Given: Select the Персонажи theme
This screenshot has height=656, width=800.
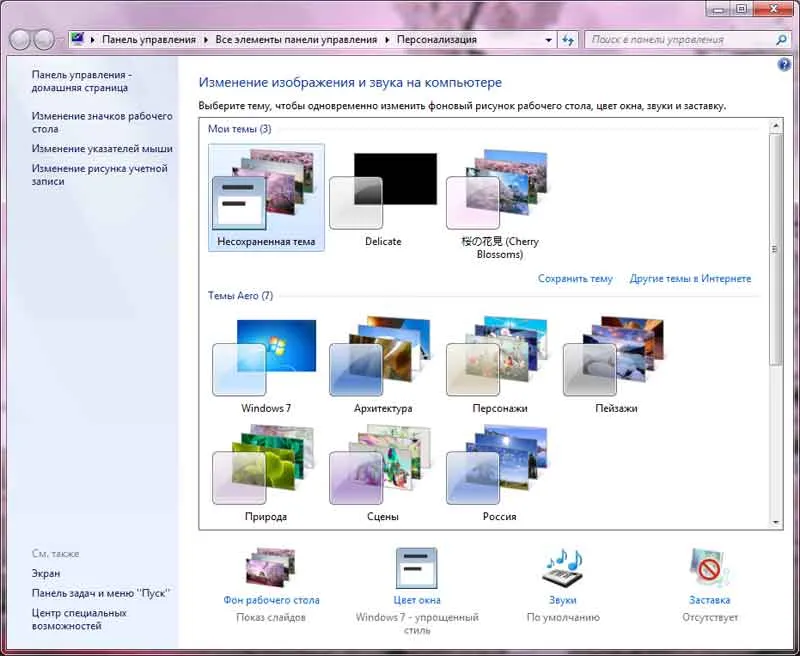Looking at the screenshot, I should pos(499,364).
